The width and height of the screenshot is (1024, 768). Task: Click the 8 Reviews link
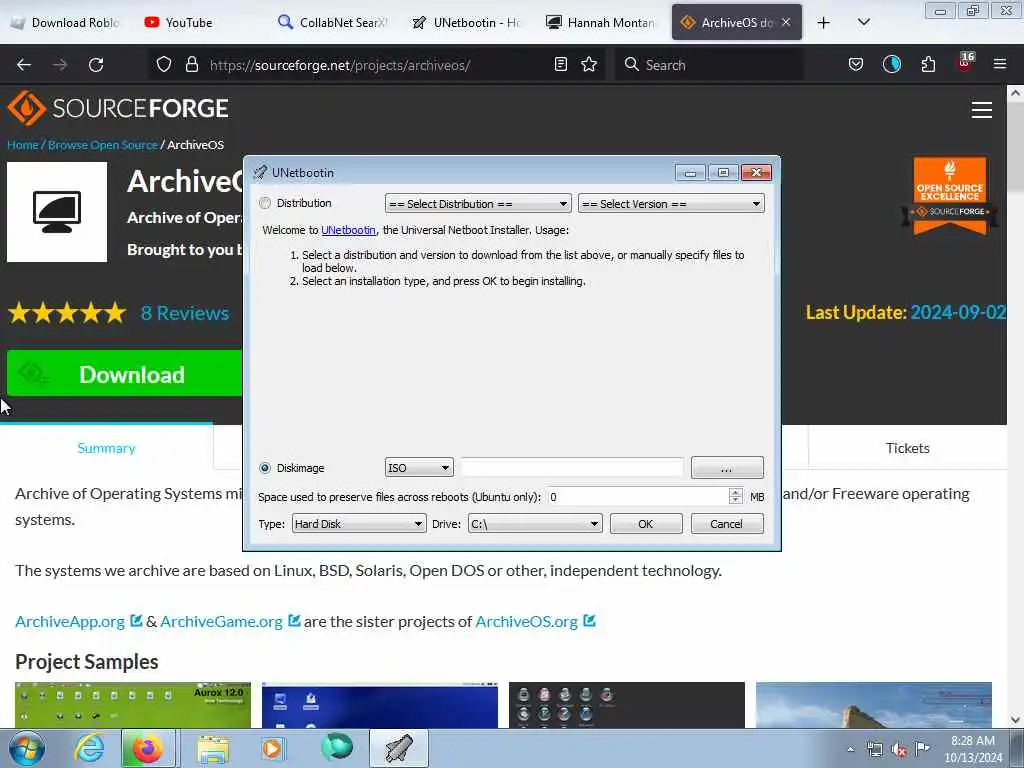tap(185, 313)
